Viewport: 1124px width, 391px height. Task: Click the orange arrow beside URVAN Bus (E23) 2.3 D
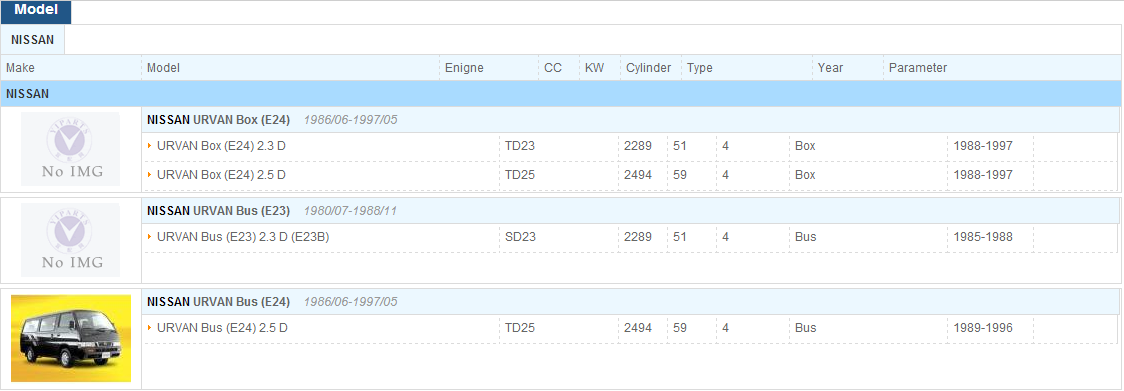(x=150, y=236)
